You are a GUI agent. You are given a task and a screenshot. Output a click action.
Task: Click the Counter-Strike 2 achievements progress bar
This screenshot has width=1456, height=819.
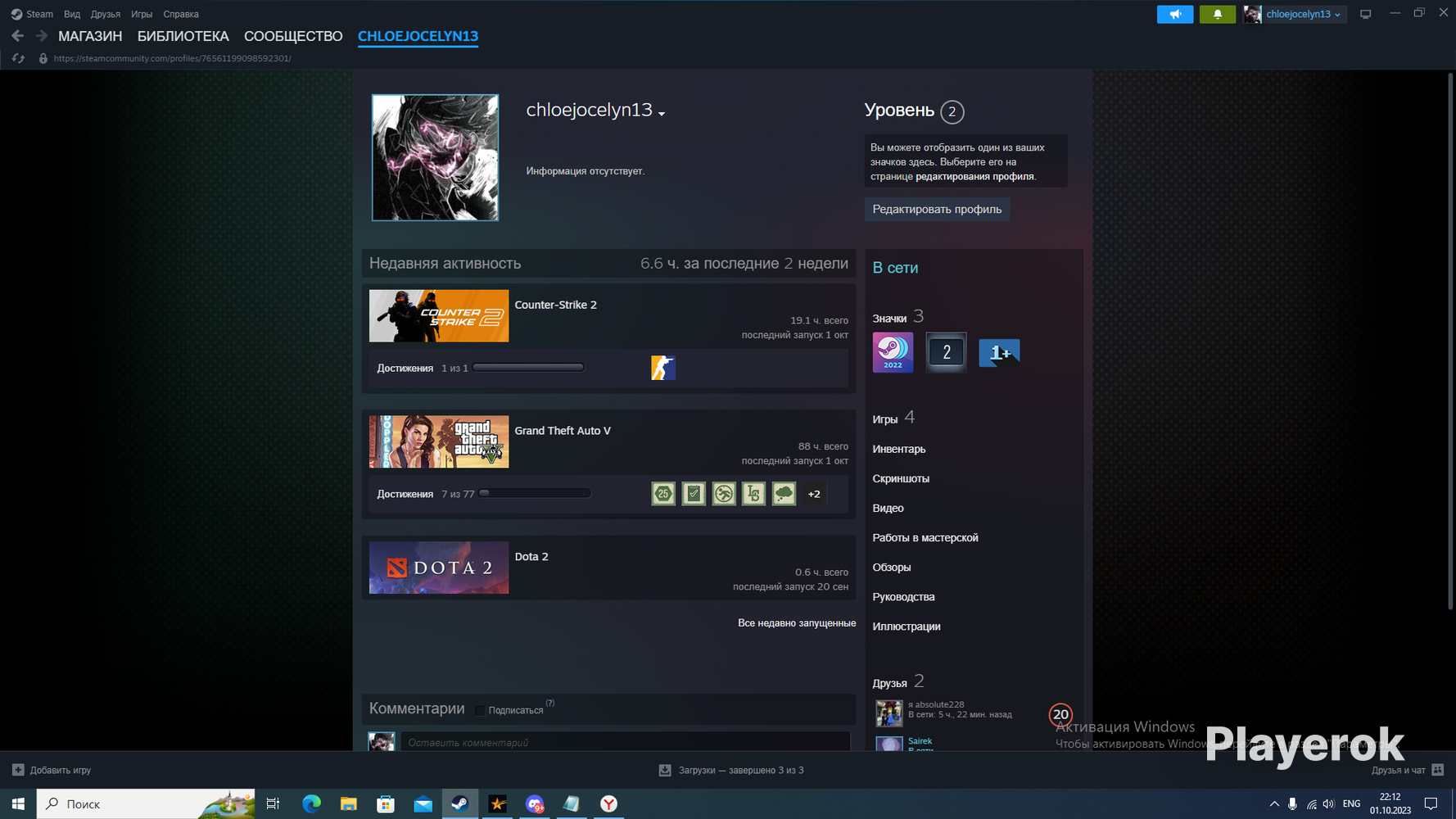pyautogui.click(x=528, y=368)
